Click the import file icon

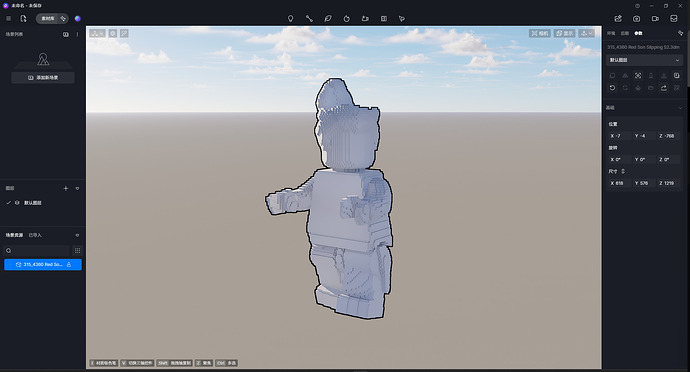pos(23,18)
